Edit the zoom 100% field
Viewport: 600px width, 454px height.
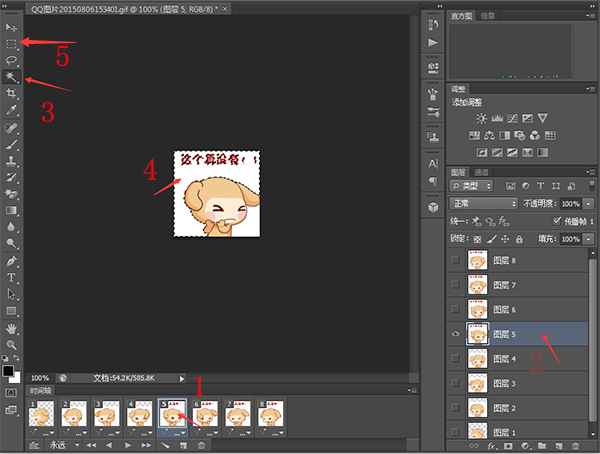click(40, 378)
